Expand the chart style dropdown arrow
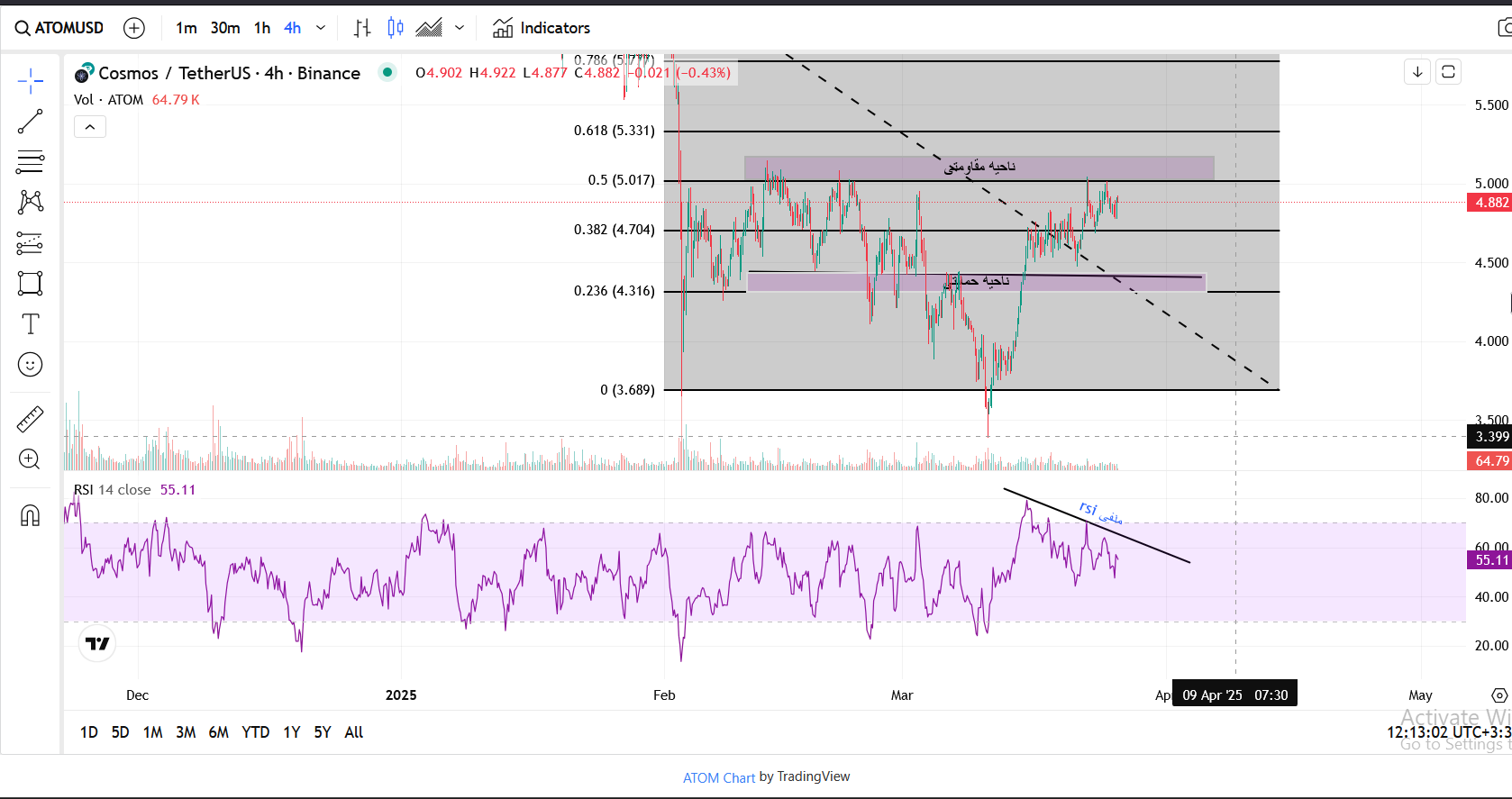The image size is (1512, 799). click(x=460, y=28)
